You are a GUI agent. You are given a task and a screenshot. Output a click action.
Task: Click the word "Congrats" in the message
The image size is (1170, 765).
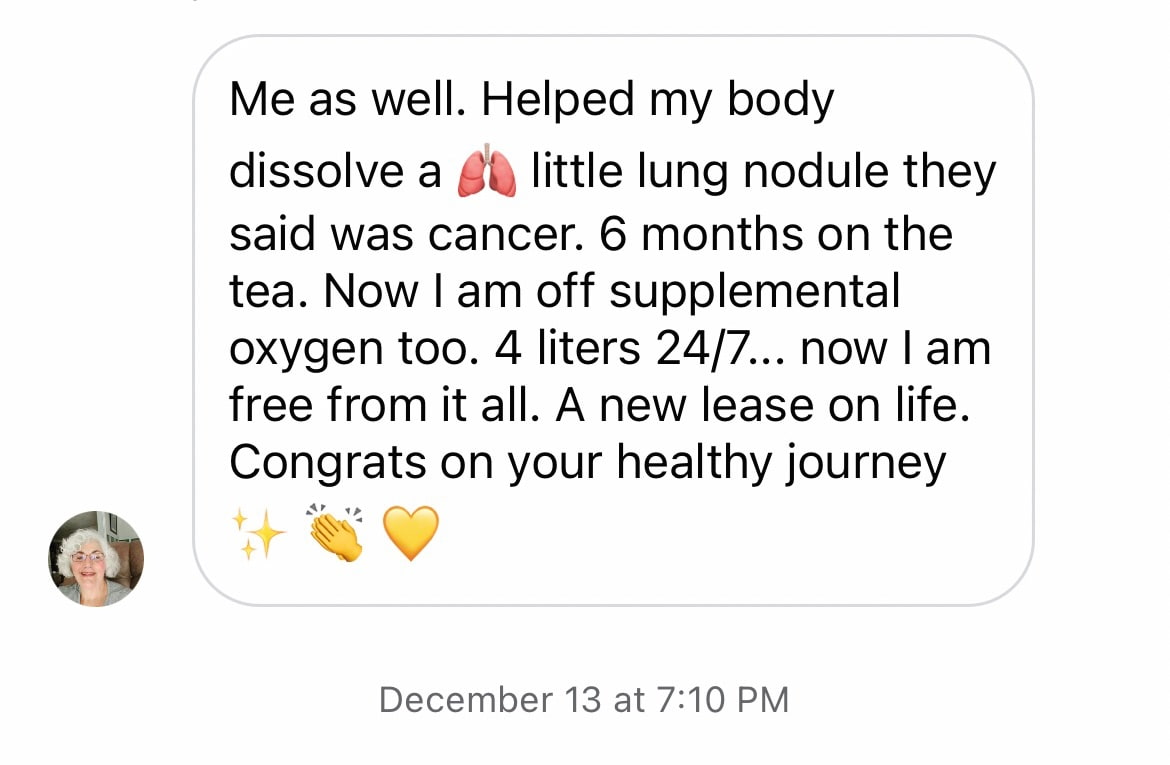[328, 463]
